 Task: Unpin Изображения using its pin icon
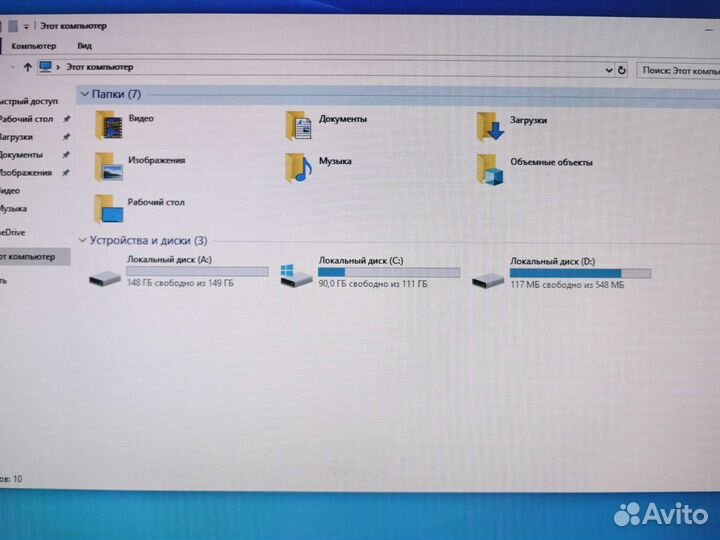[67, 173]
